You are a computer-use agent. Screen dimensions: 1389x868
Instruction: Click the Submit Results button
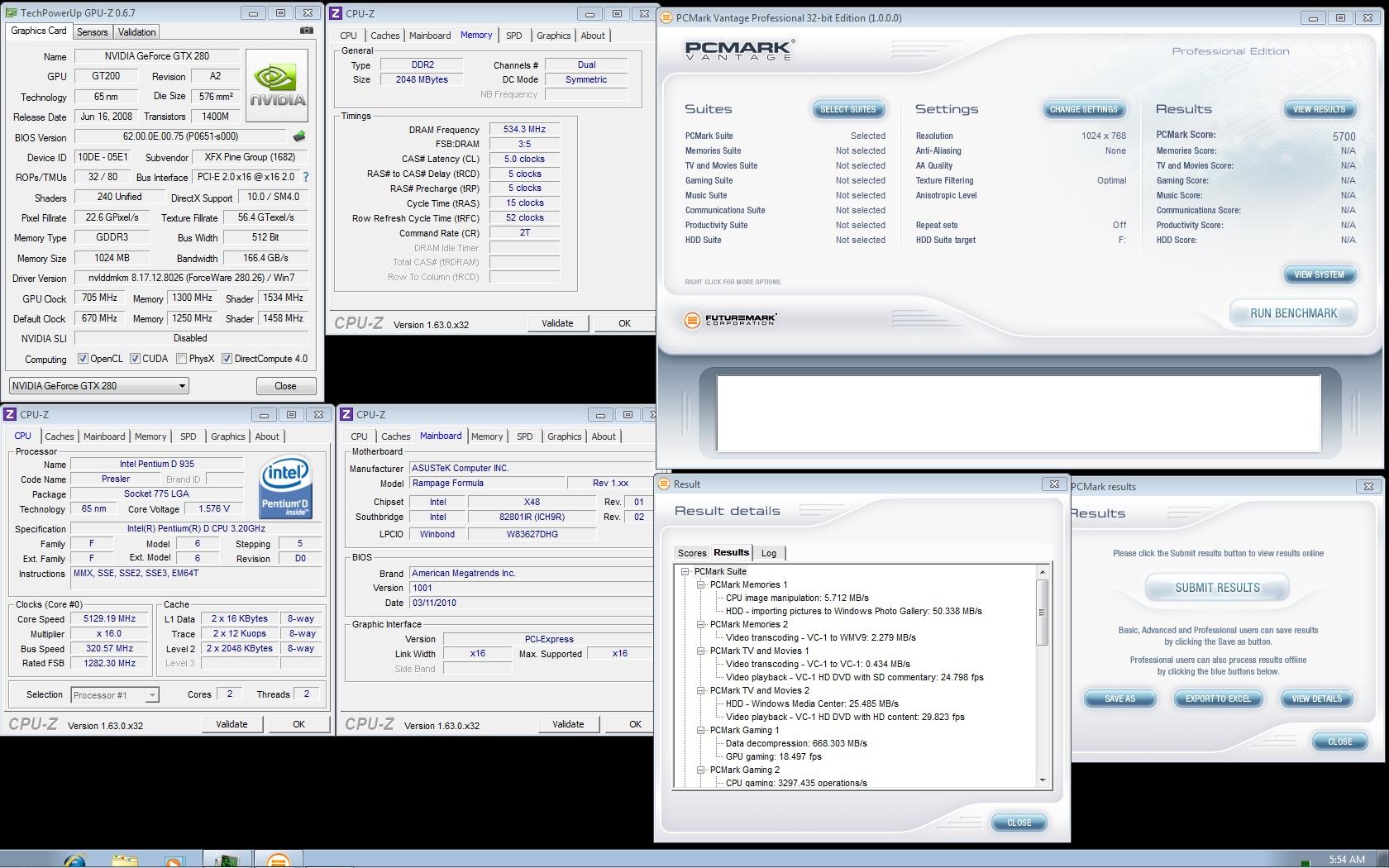click(1217, 588)
